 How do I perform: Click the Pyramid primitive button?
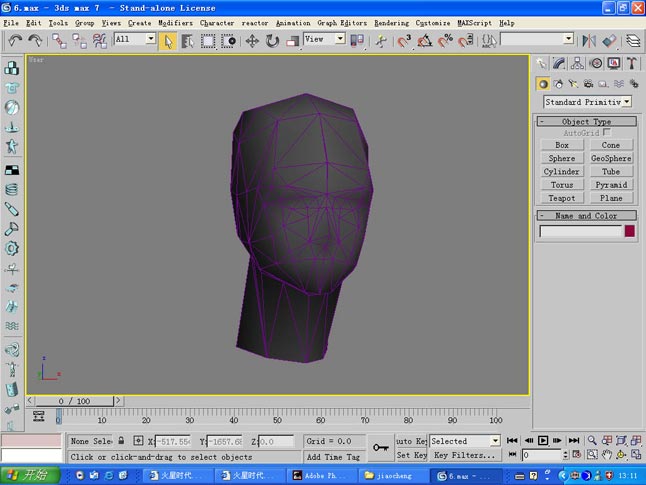611,185
